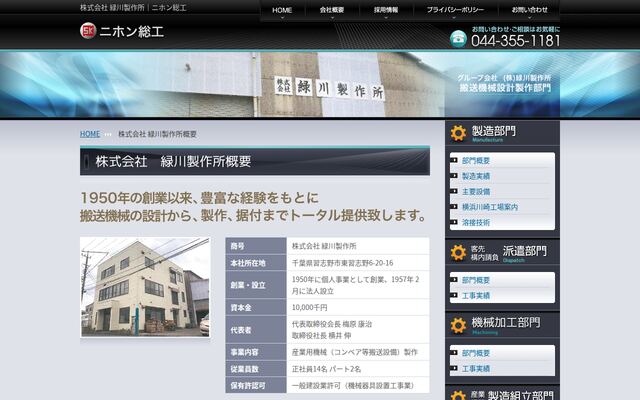
Task: Open the 採用情報 menu item
Action: pyautogui.click(x=386, y=10)
